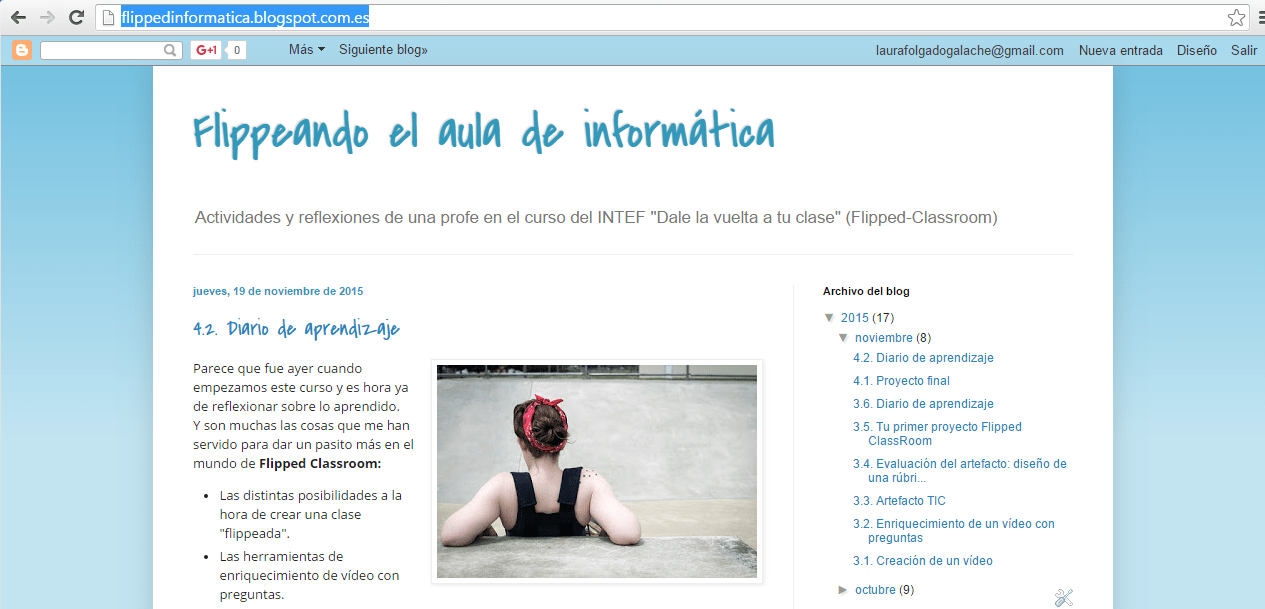Click the G+1 count bubble showing 0
1265x609 pixels.
tap(236, 50)
